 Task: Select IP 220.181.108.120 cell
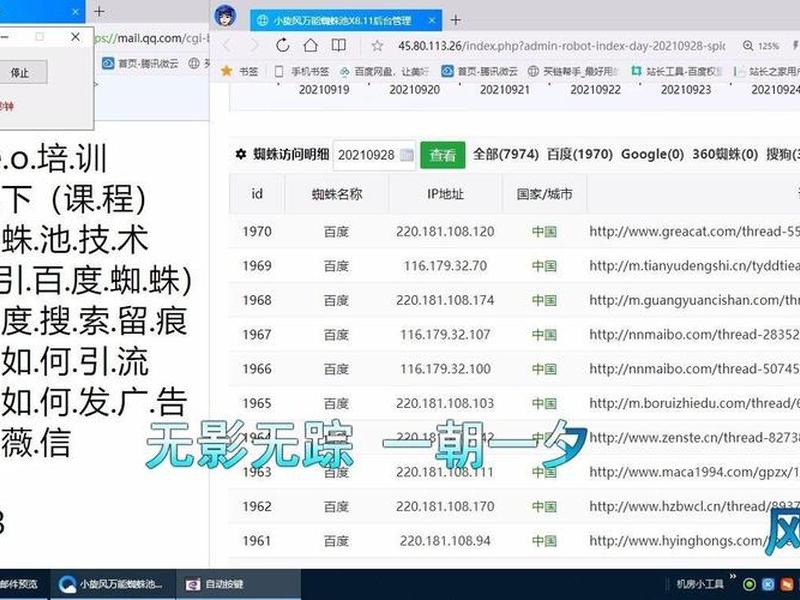point(445,232)
